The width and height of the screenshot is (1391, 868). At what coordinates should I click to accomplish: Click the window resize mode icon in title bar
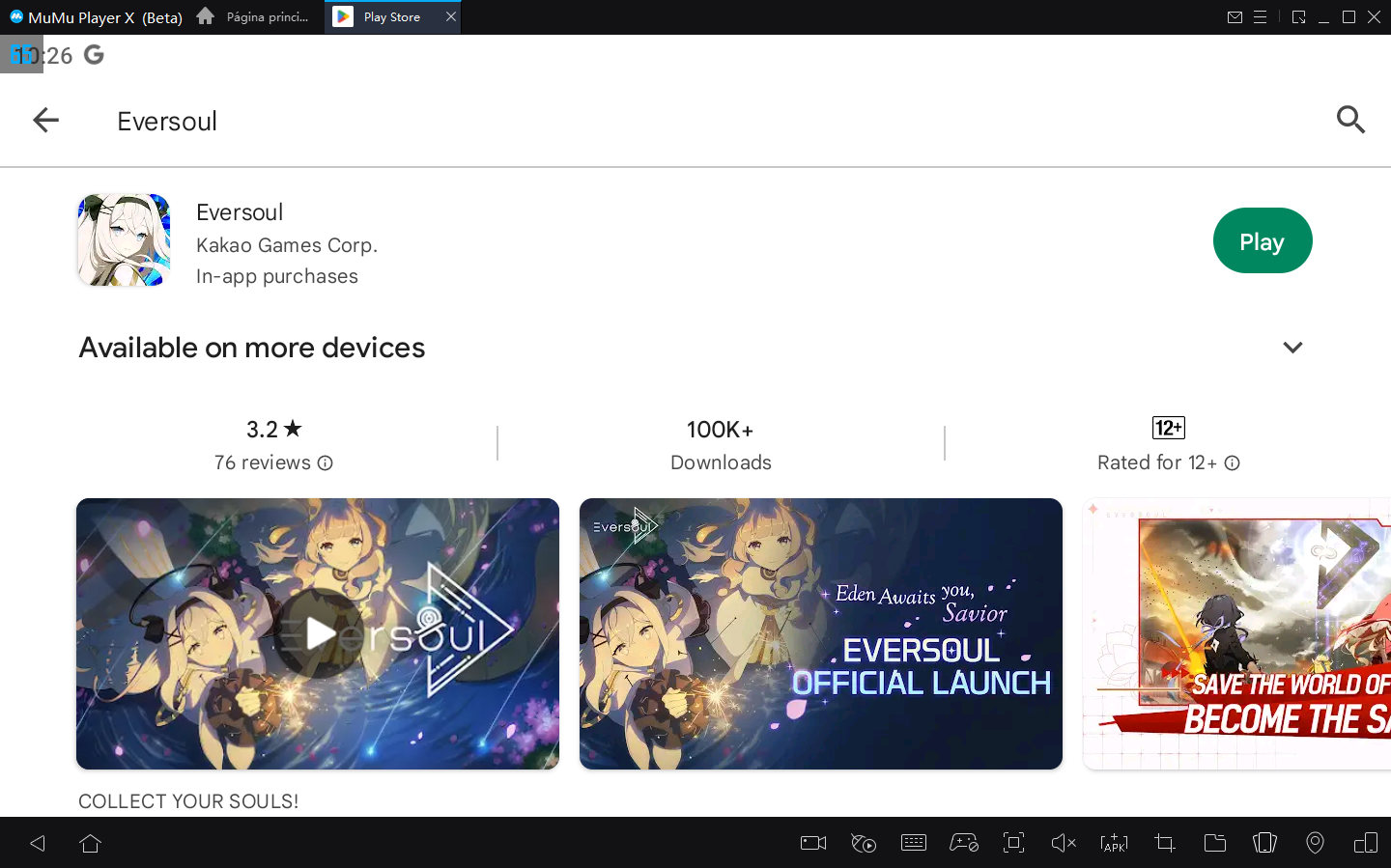pos(1298,17)
